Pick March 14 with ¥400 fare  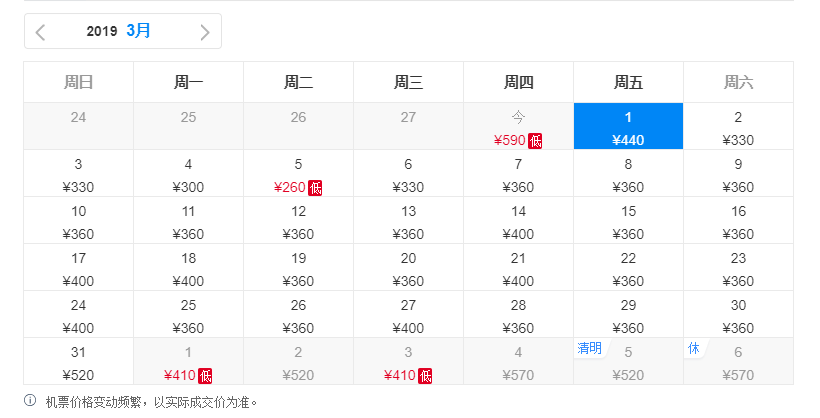point(518,220)
